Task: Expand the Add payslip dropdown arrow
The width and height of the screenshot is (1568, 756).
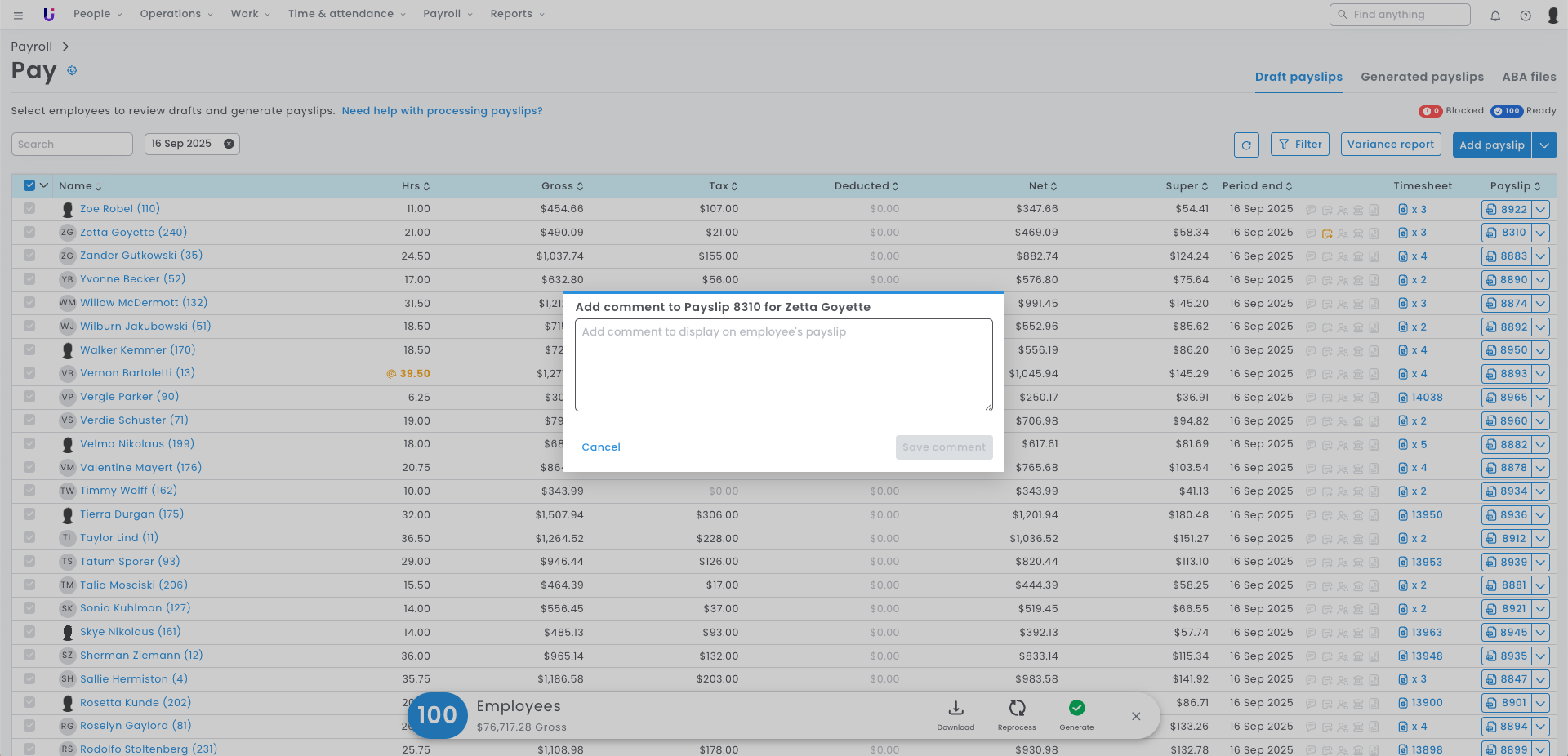Action: tap(1544, 145)
